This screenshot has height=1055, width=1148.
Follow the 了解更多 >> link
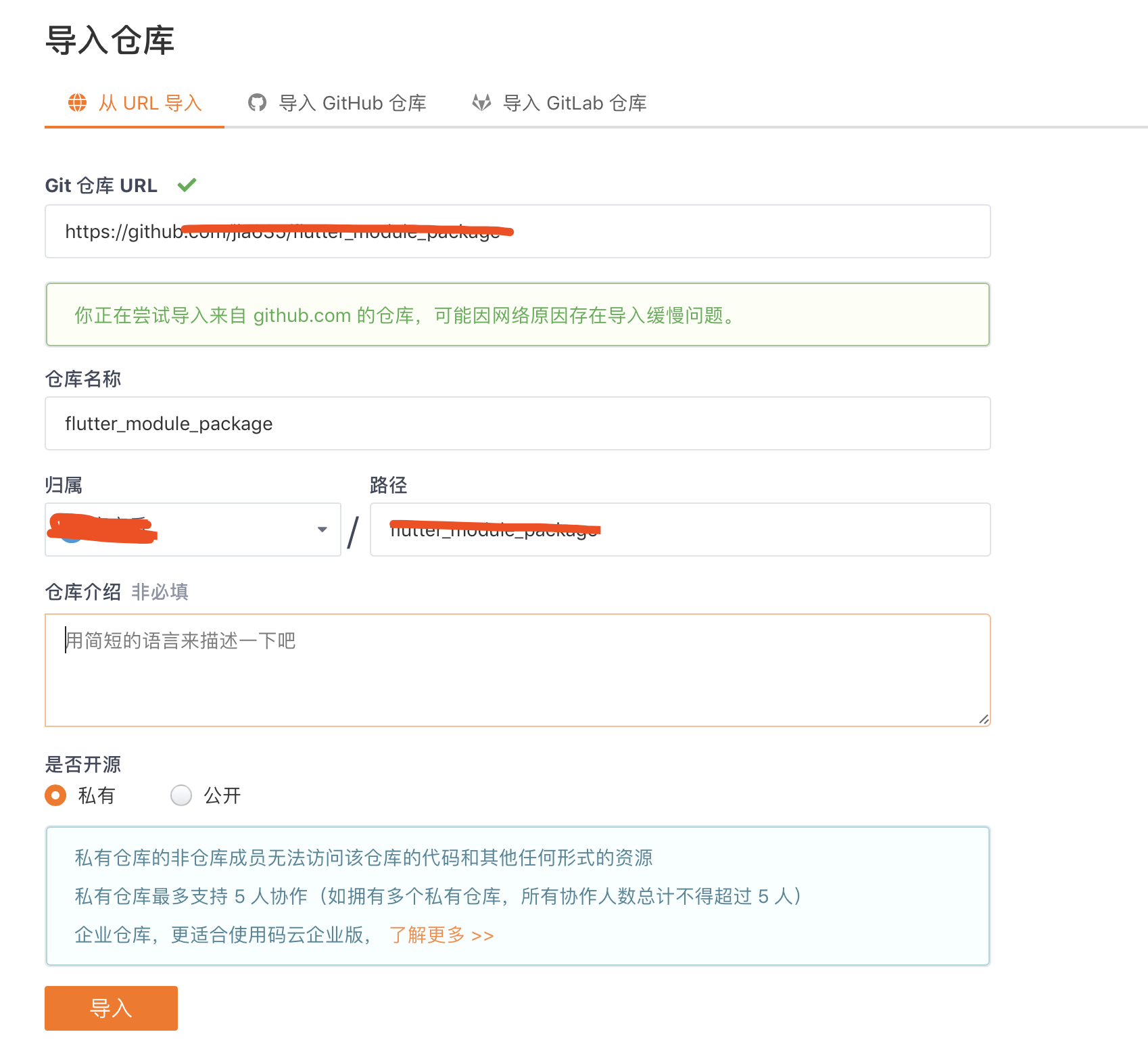coord(441,935)
